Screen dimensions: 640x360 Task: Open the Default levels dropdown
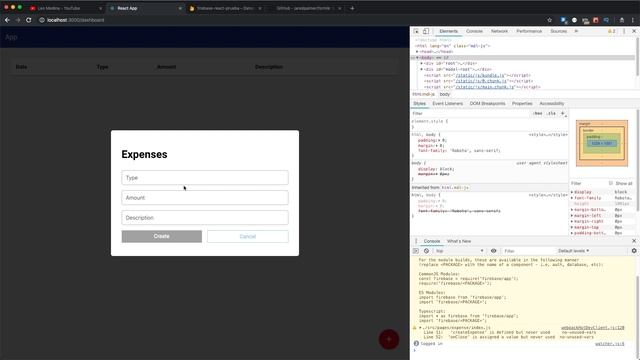pos(573,251)
